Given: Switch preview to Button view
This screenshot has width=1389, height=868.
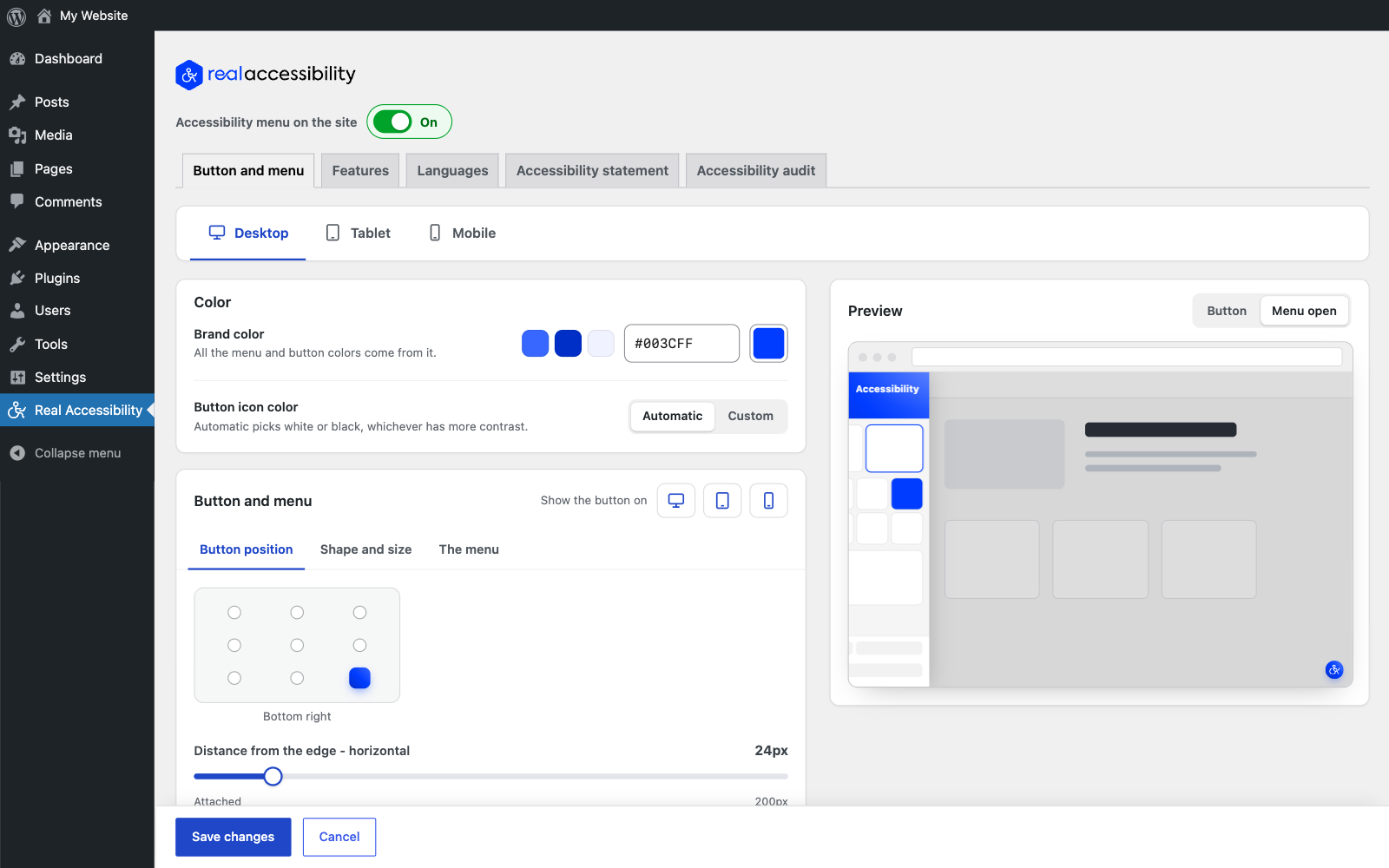Looking at the screenshot, I should pyautogui.click(x=1227, y=311).
